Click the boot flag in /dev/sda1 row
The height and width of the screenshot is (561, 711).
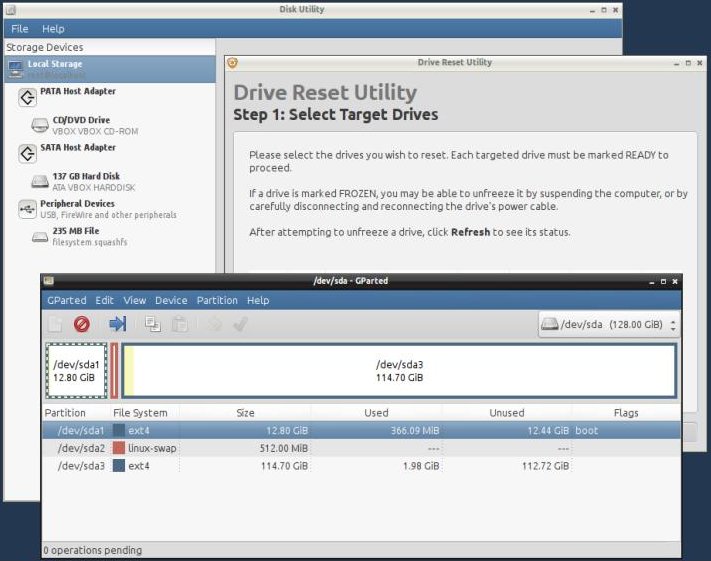586,430
